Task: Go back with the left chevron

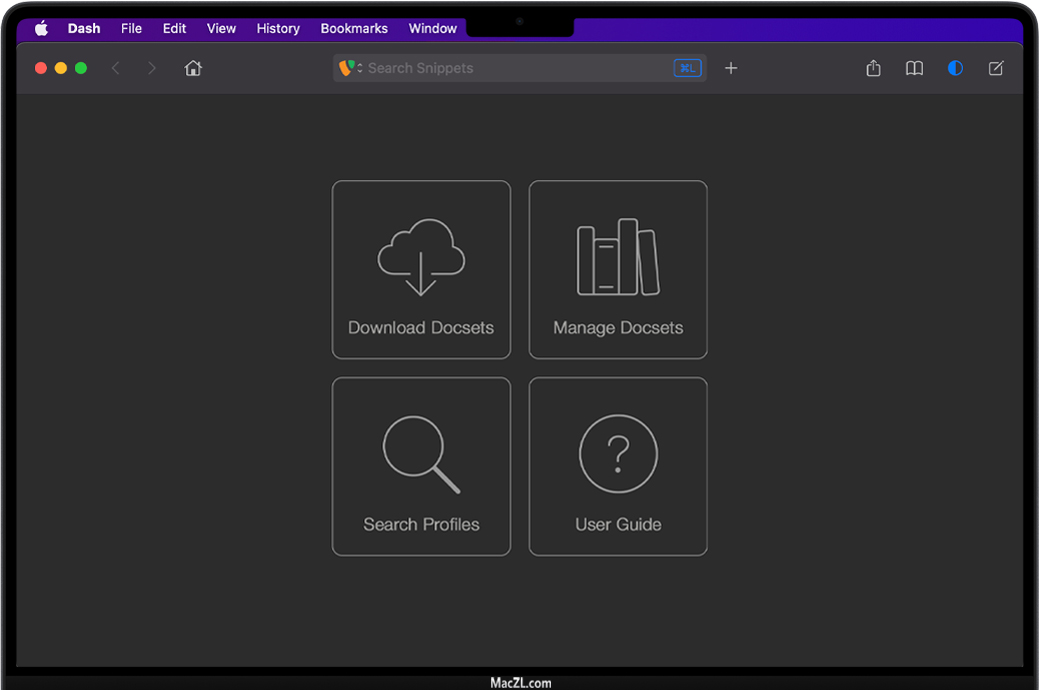Action: pyautogui.click(x=116, y=68)
